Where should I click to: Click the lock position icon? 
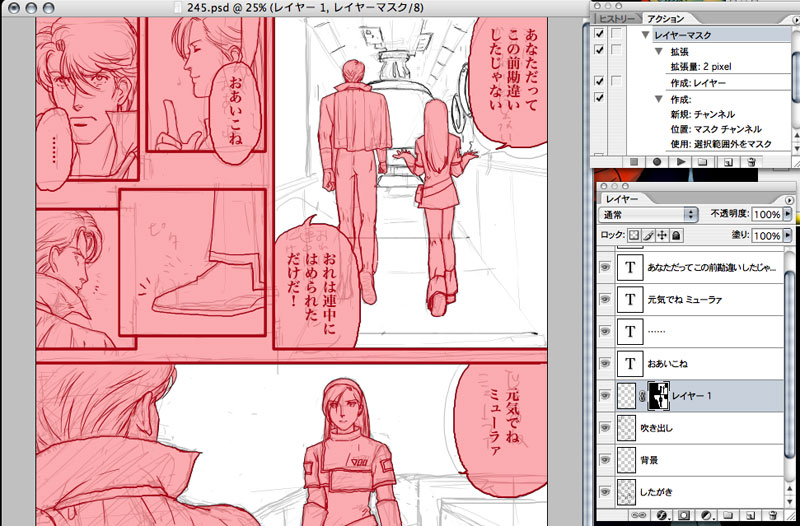tap(661, 235)
